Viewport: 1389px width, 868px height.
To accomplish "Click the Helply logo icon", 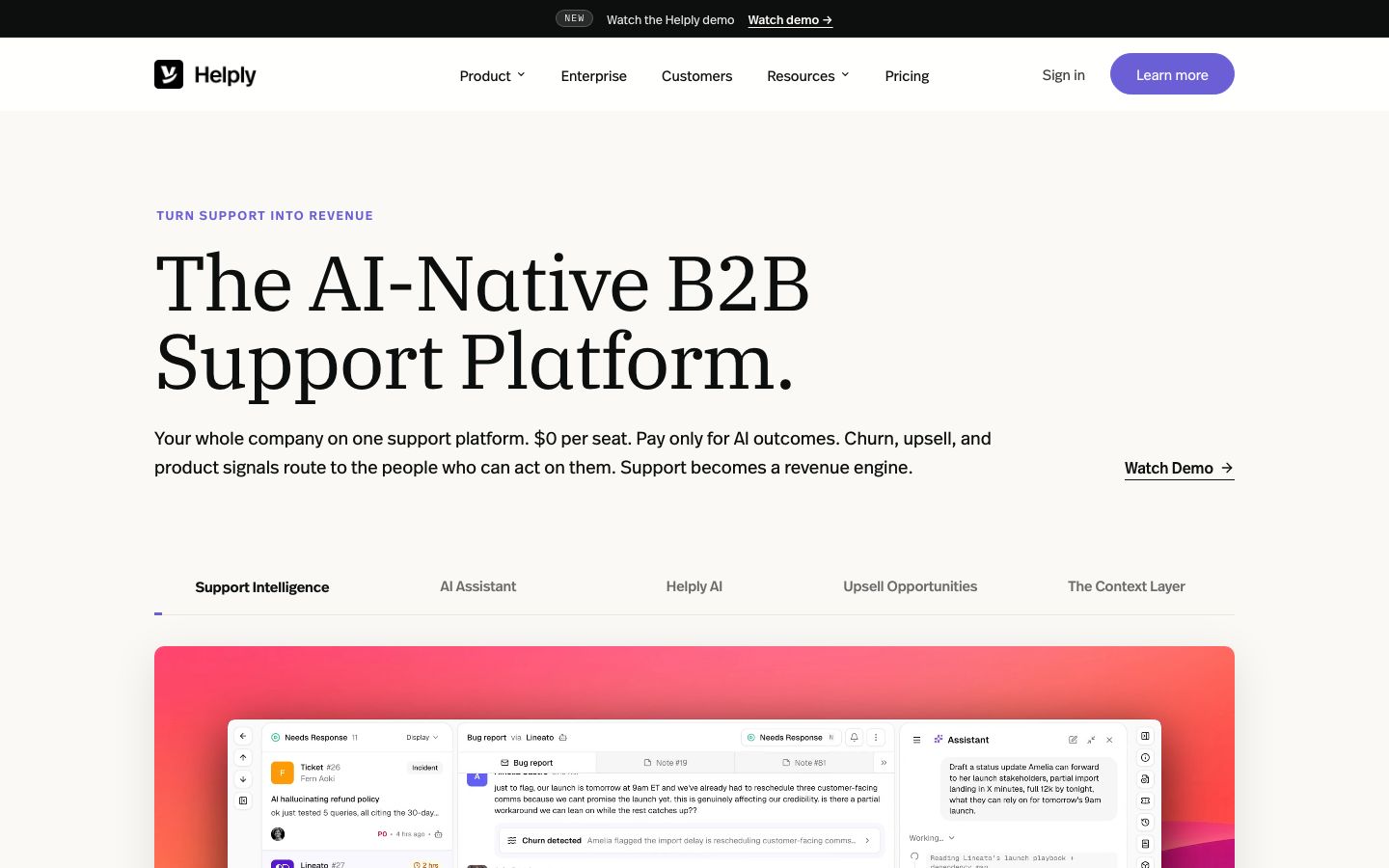I will (169, 74).
